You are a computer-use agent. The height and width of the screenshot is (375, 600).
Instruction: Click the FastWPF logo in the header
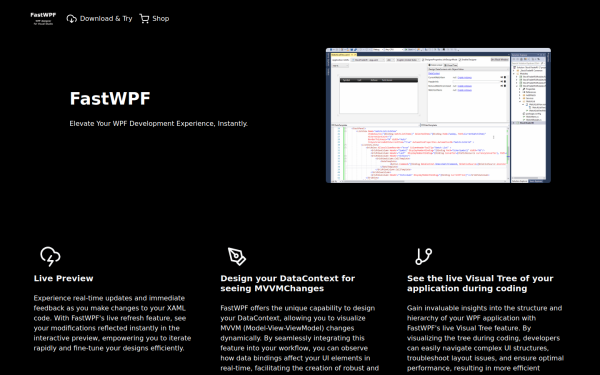[x=43, y=18]
